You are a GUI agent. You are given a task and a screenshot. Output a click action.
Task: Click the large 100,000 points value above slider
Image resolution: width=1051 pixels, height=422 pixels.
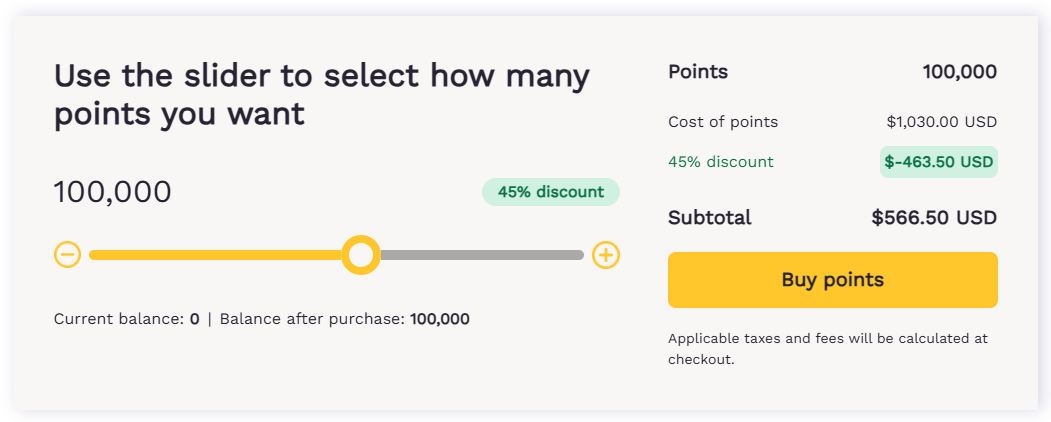tap(113, 192)
